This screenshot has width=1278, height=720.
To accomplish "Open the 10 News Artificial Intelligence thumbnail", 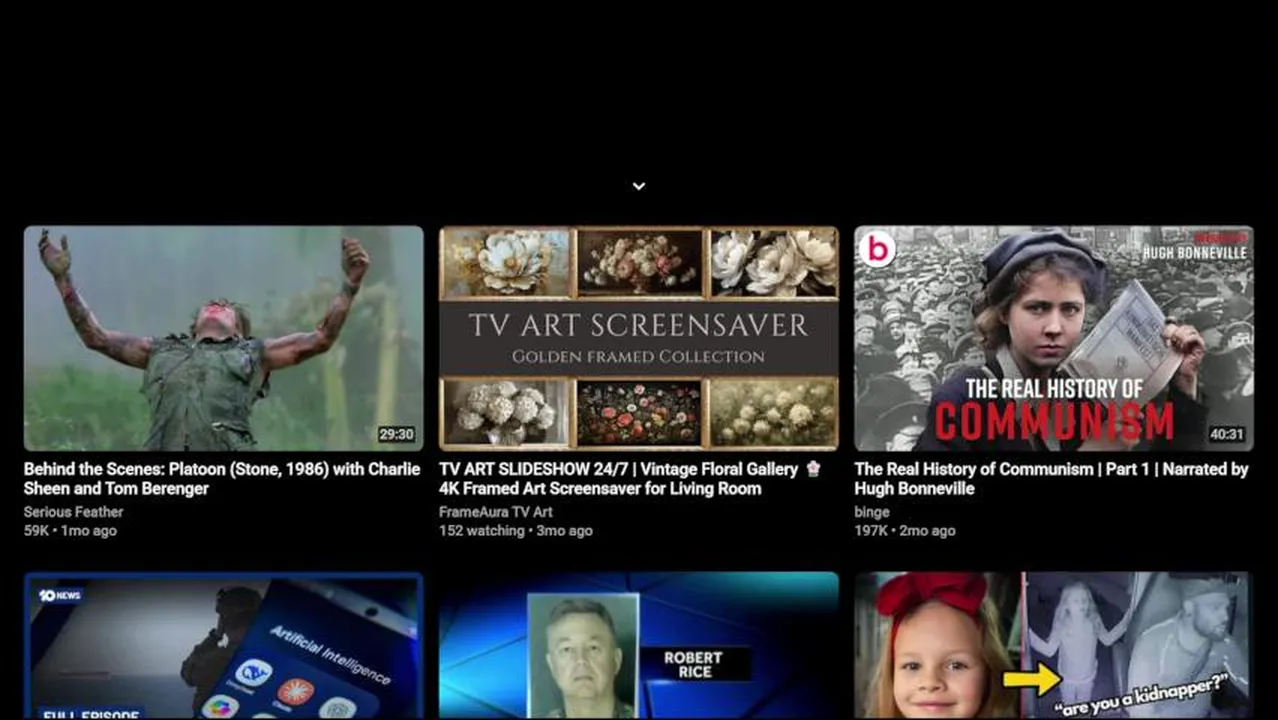I will tap(224, 646).
